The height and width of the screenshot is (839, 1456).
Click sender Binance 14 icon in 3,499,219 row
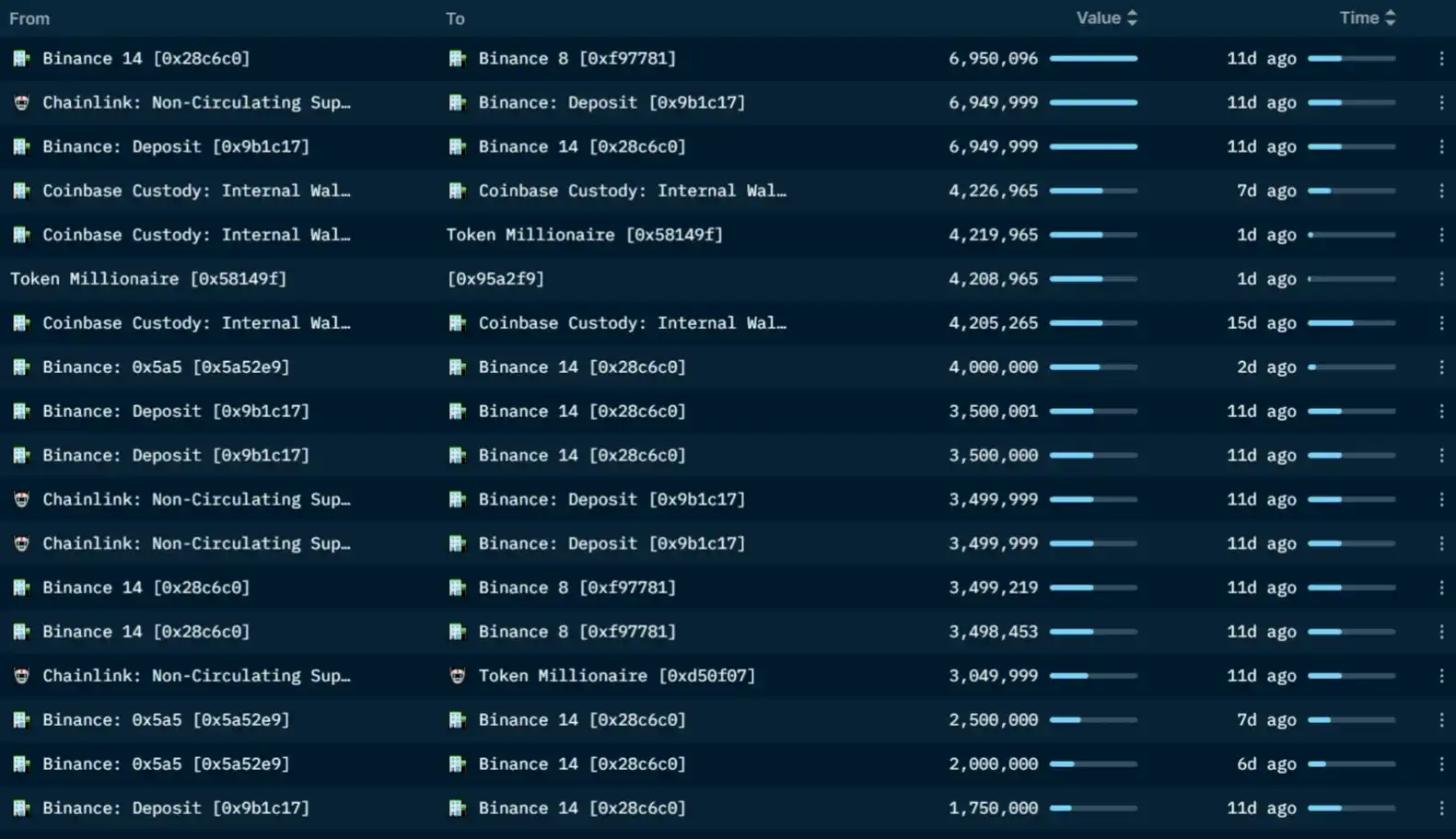pos(21,588)
